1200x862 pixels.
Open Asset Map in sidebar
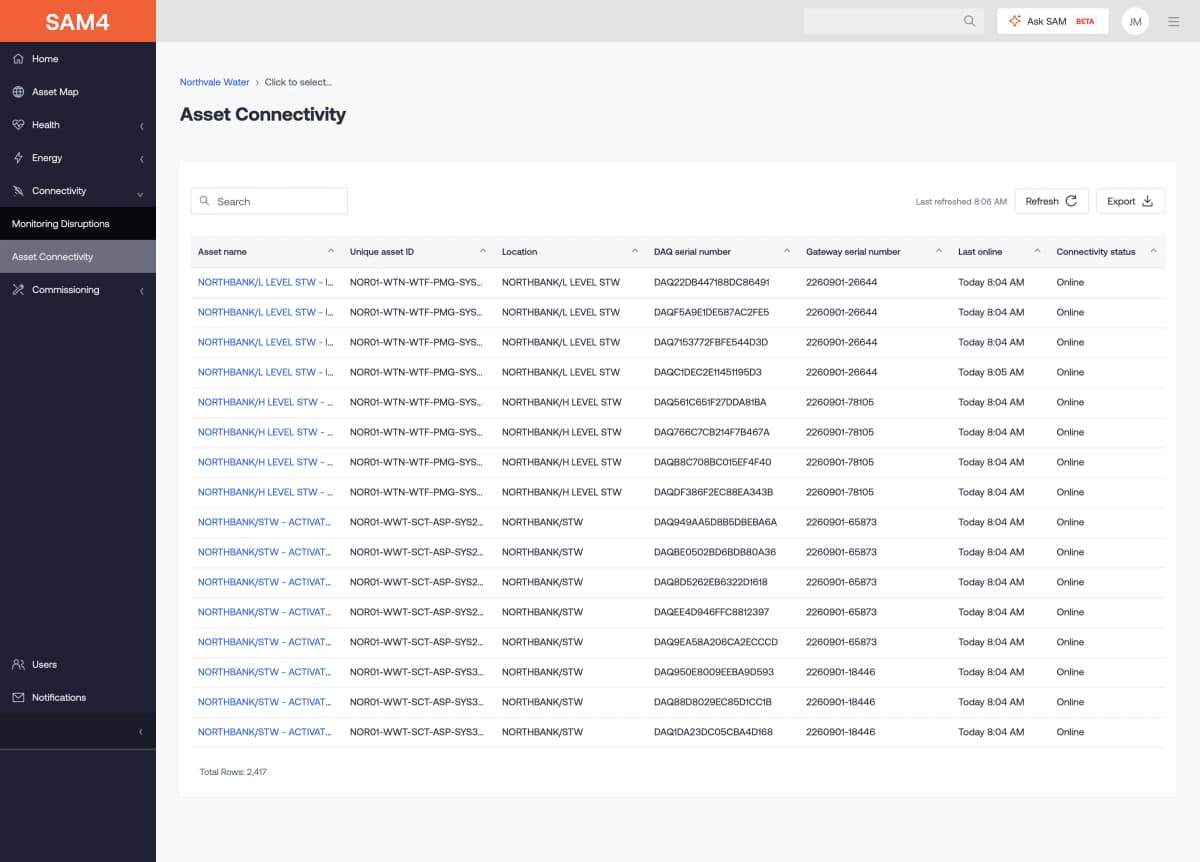(78, 92)
